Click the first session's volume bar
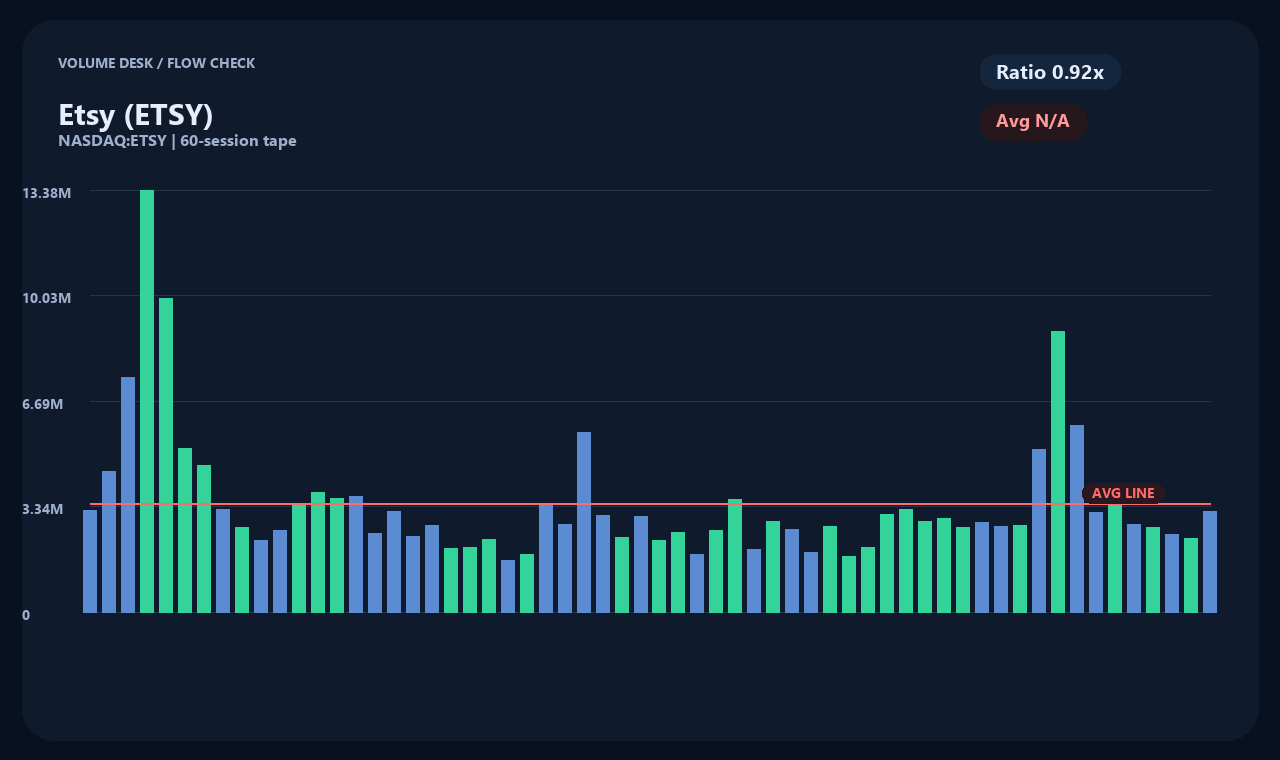1280x760 pixels. 90,561
